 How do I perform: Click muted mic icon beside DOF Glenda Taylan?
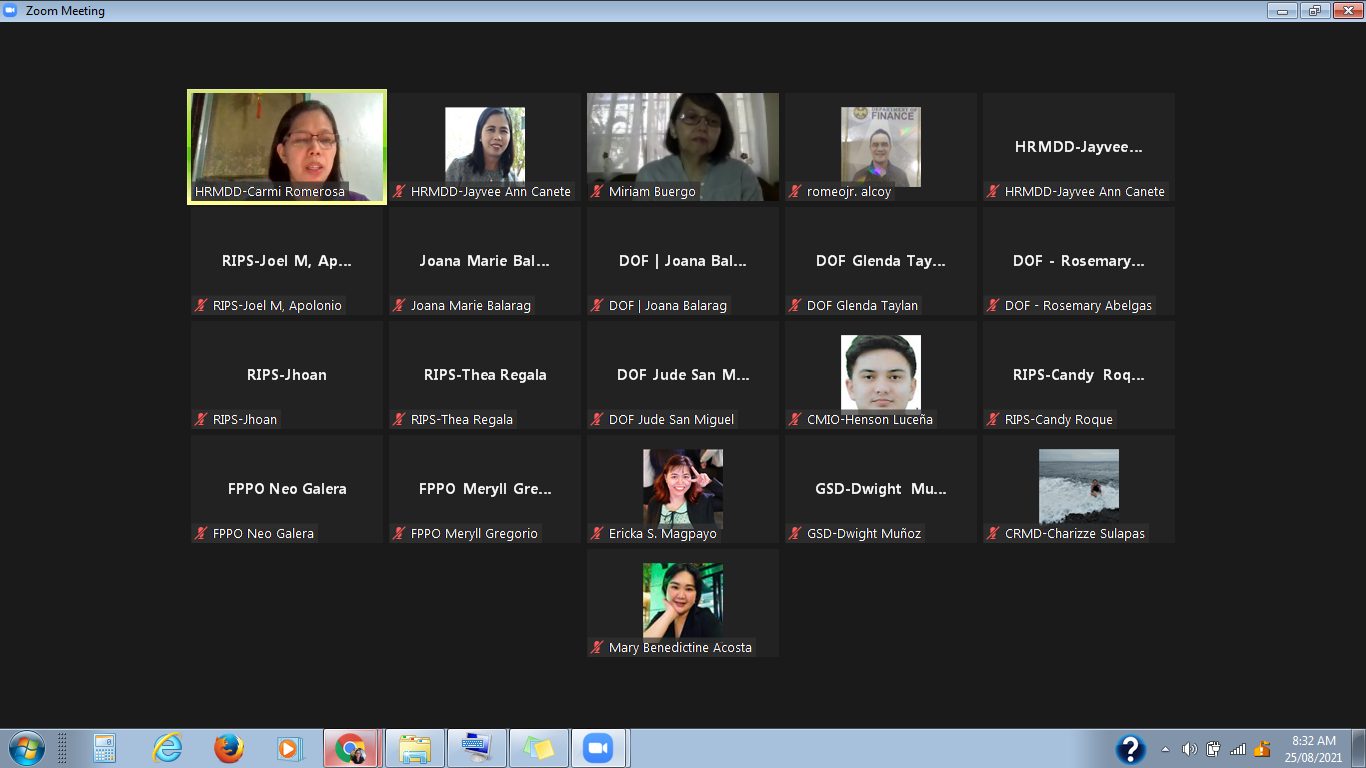pos(795,306)
